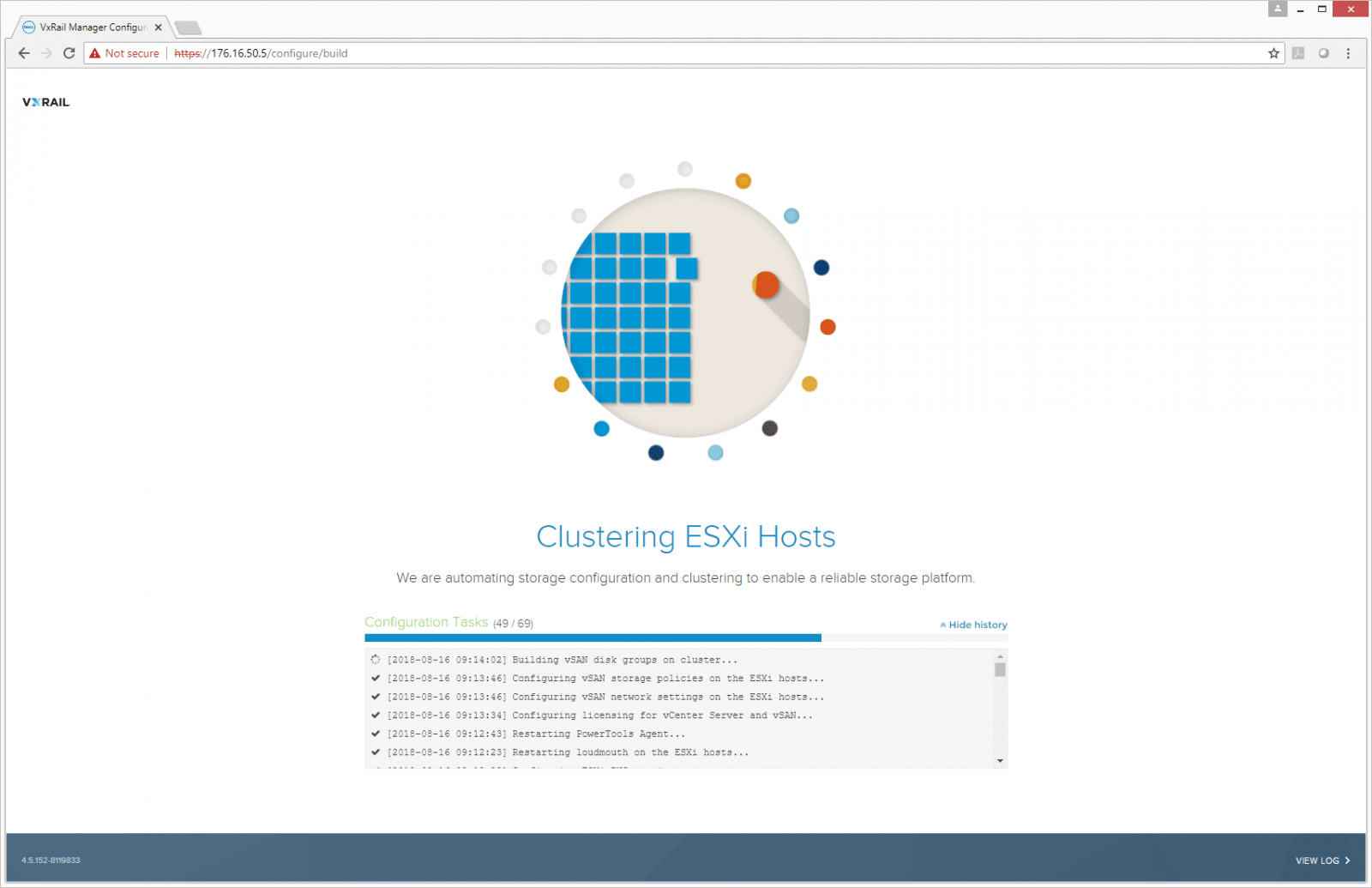Close the Chrome window
1372x888 pixels.
1351,9
